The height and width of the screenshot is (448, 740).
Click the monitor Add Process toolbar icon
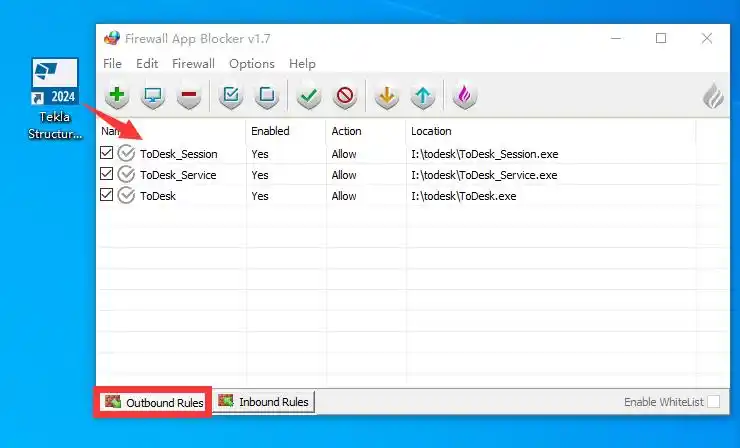tap(153, 96)
